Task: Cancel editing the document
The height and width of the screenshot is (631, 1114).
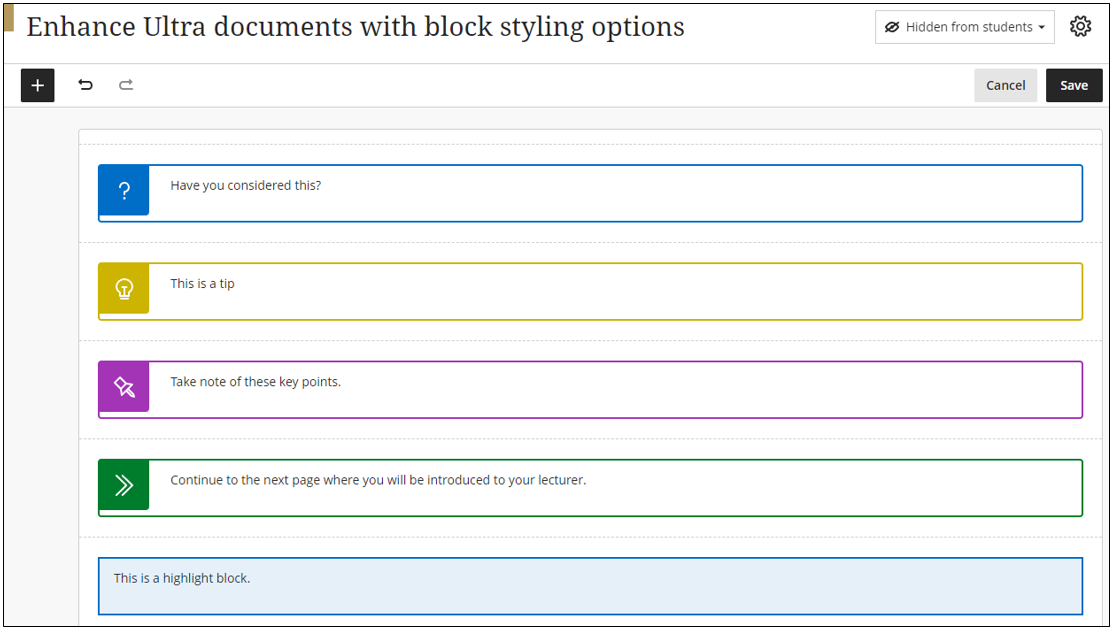Action: tap(1005, 85)
